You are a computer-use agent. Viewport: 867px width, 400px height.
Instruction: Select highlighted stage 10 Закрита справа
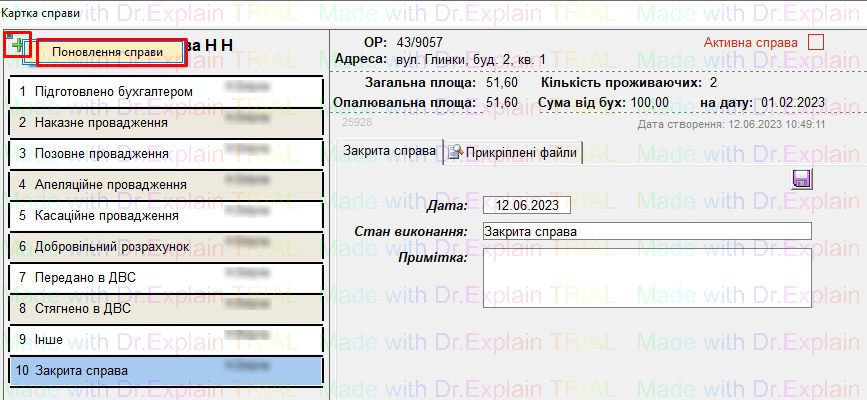pyautogui.click(x=165, y=371)
